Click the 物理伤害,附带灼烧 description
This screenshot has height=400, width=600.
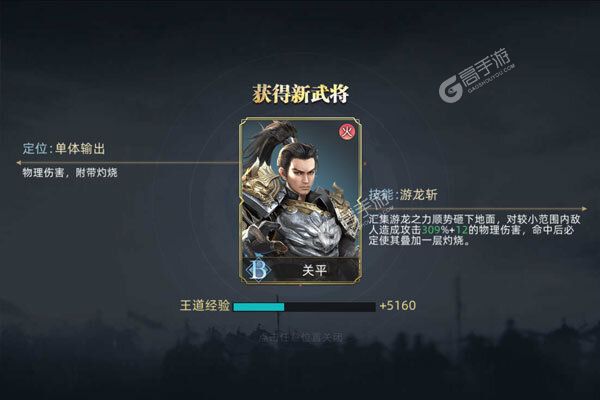point(70,173)
